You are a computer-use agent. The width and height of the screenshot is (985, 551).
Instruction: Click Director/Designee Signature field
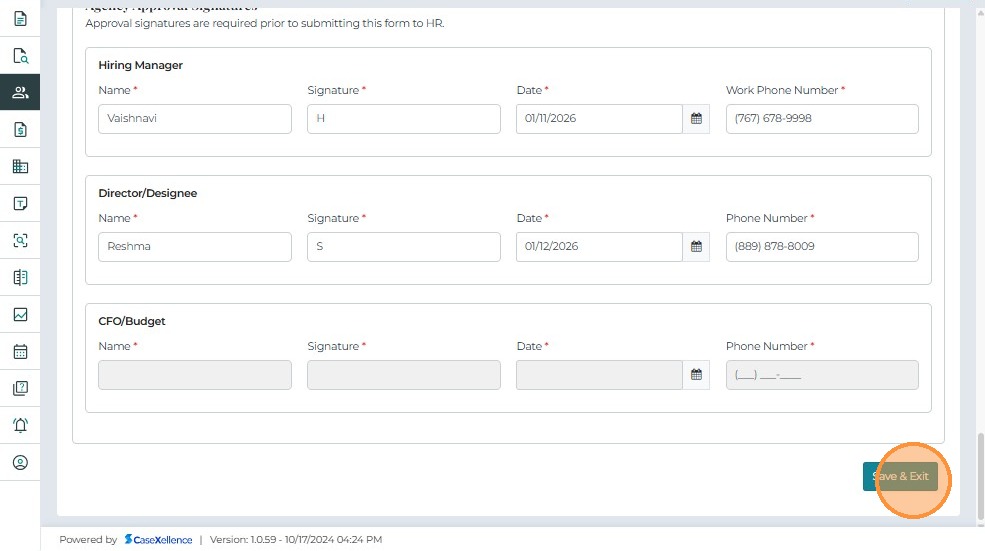pos(403,247)
